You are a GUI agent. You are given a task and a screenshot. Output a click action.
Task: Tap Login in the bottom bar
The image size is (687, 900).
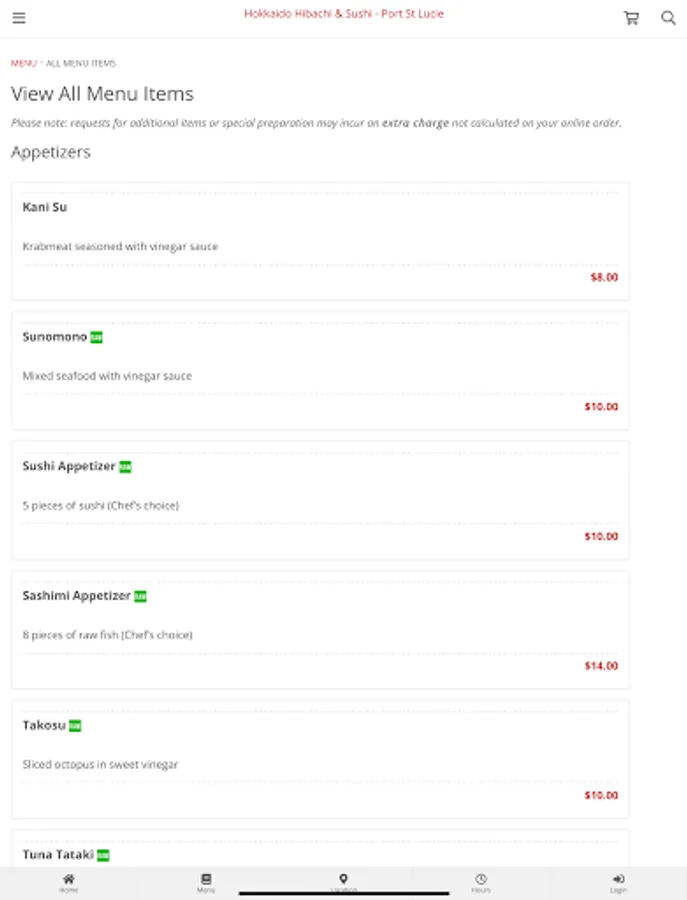618,882
